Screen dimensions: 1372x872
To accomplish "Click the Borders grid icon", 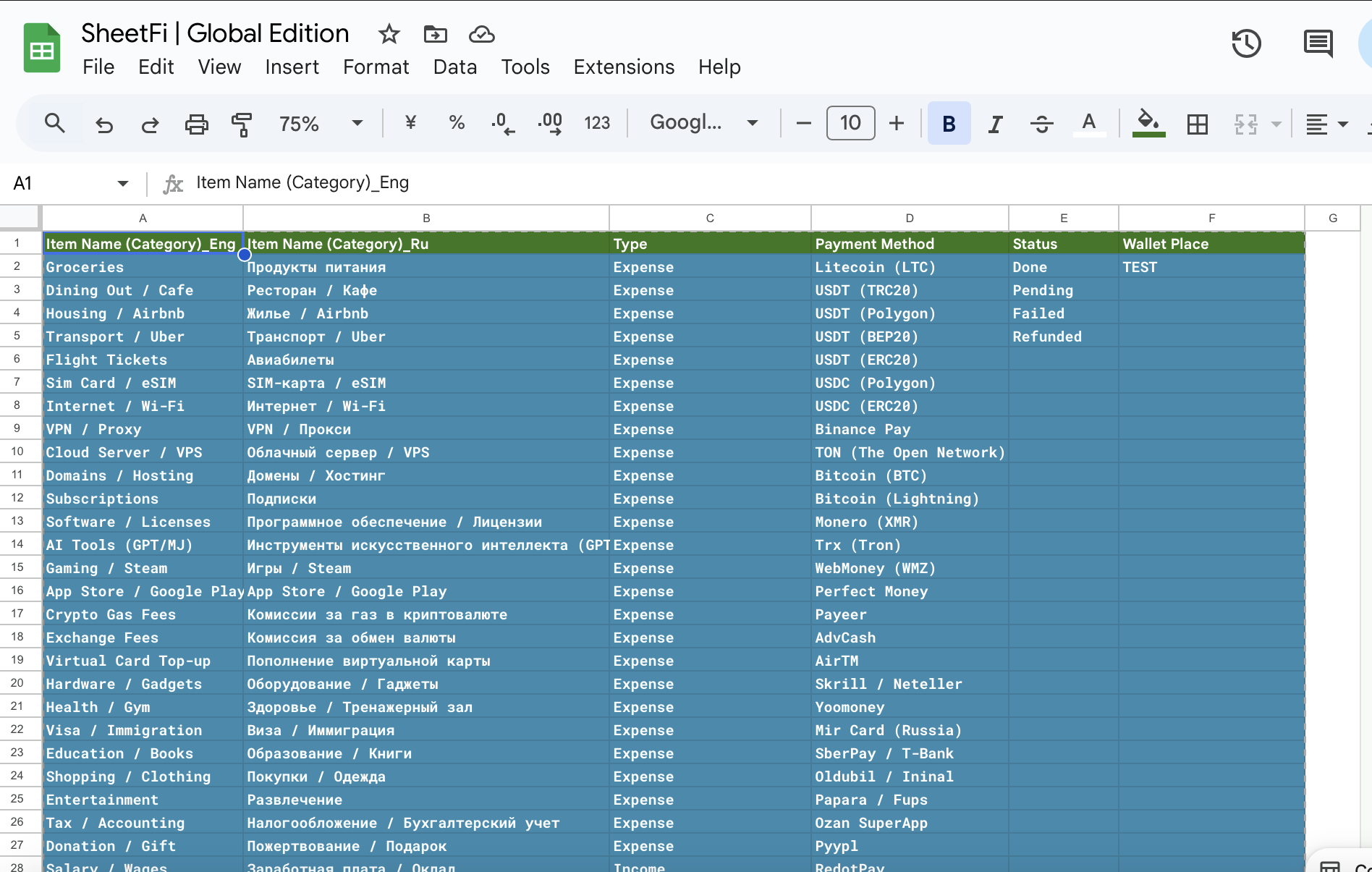I will 1197,124.
